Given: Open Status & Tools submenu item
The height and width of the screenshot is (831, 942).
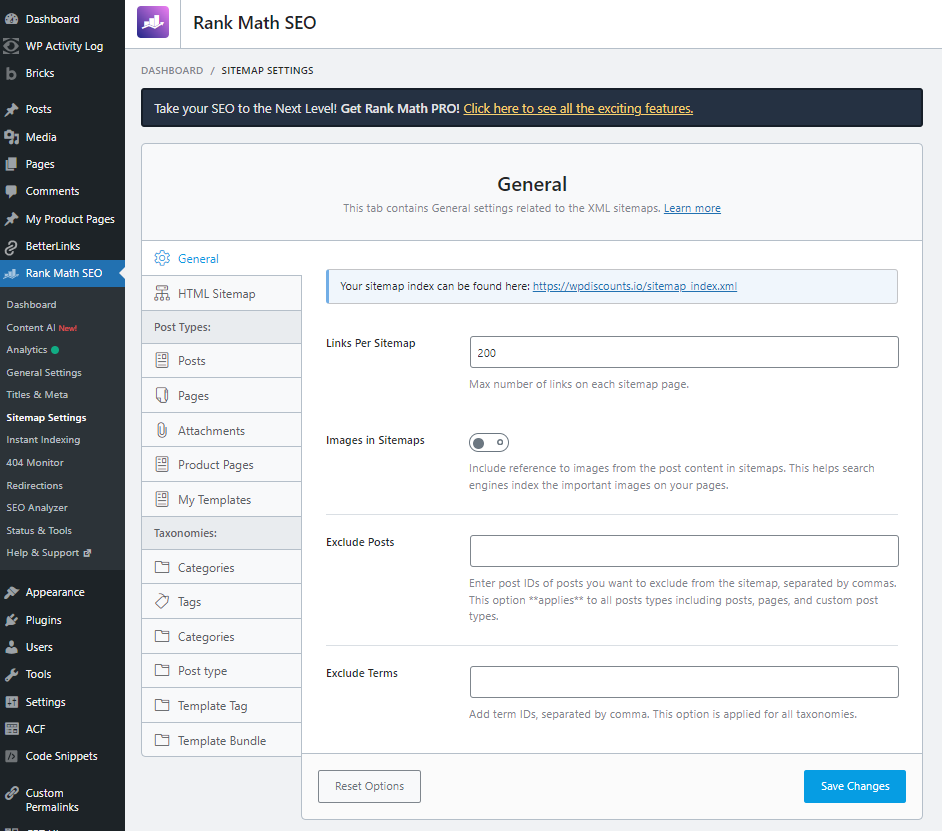Looking at the screenshot, I should coord(38,531).
